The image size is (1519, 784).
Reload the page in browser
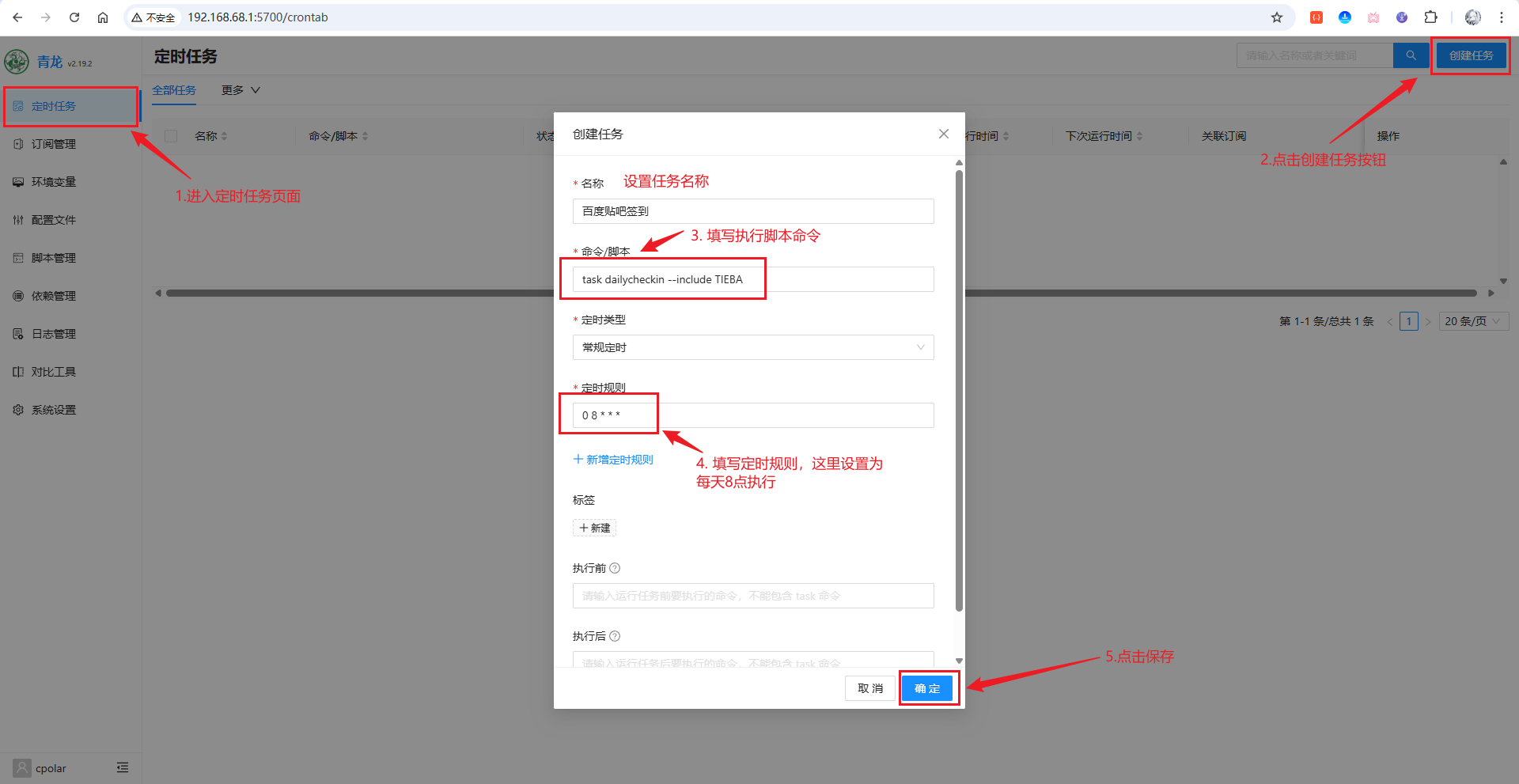pos(74,17)
